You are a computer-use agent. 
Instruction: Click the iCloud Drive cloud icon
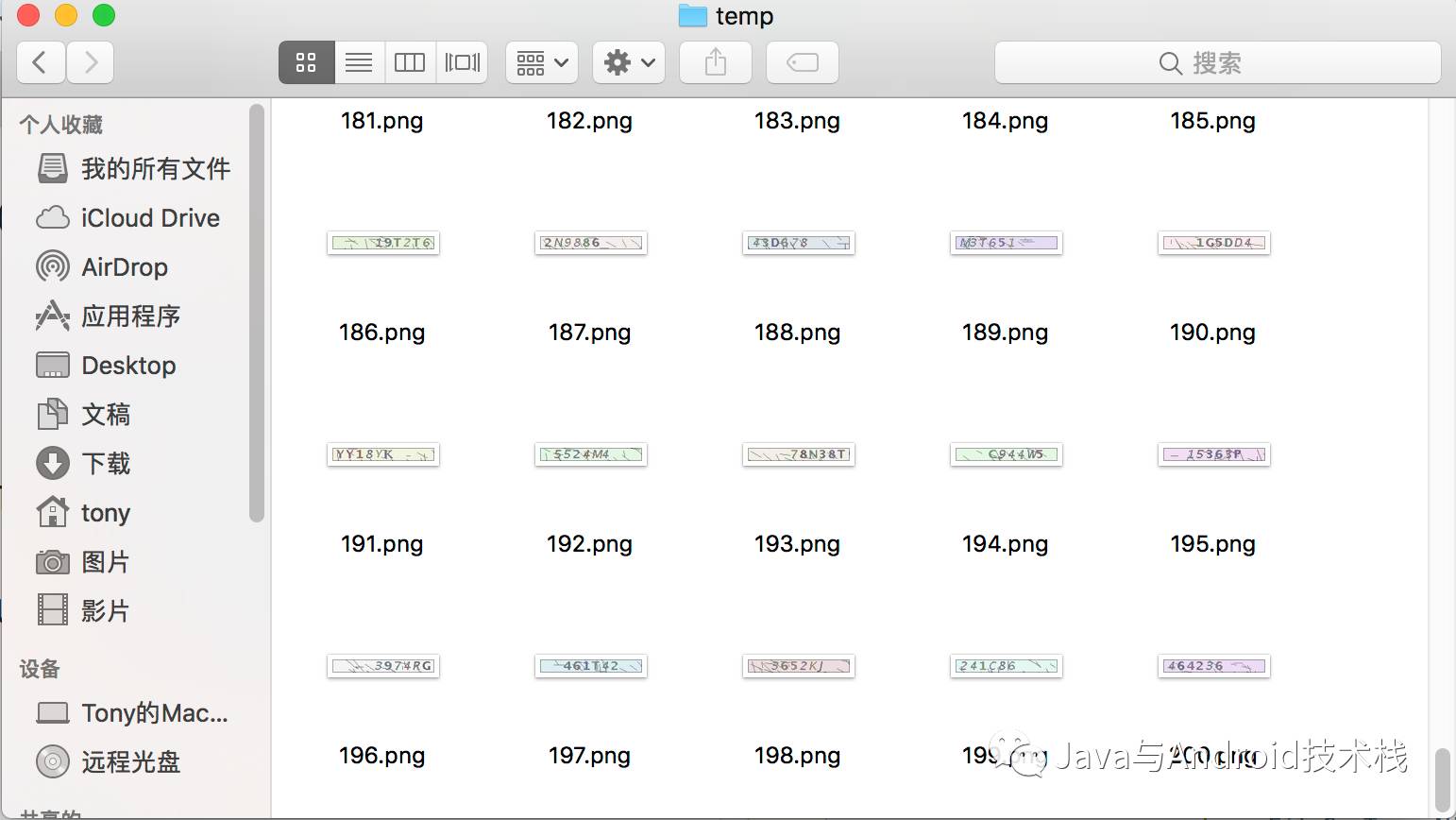pyautogui.click(x=53, y=218)
